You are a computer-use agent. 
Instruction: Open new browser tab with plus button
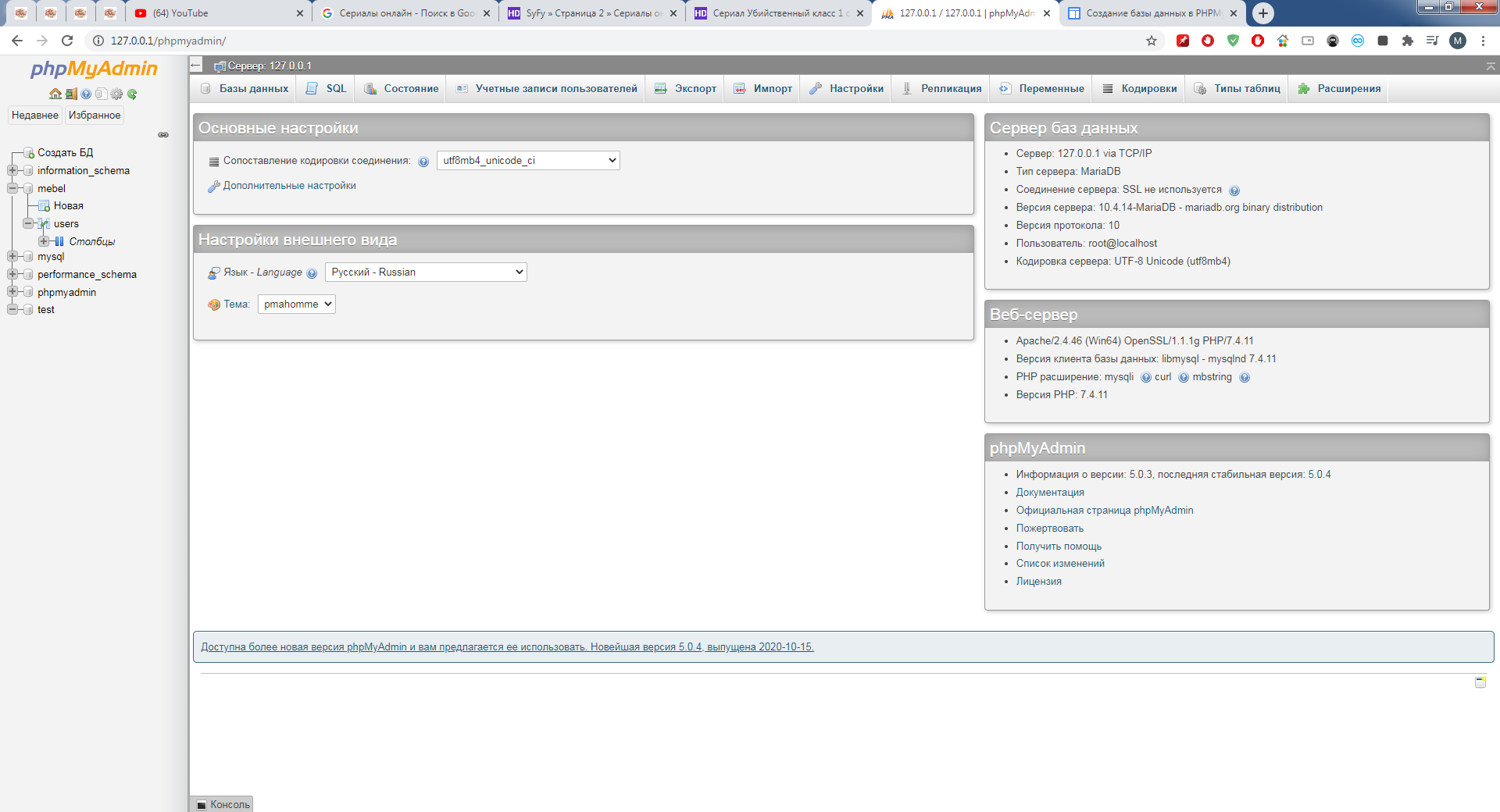click(x=1262, y=13)
